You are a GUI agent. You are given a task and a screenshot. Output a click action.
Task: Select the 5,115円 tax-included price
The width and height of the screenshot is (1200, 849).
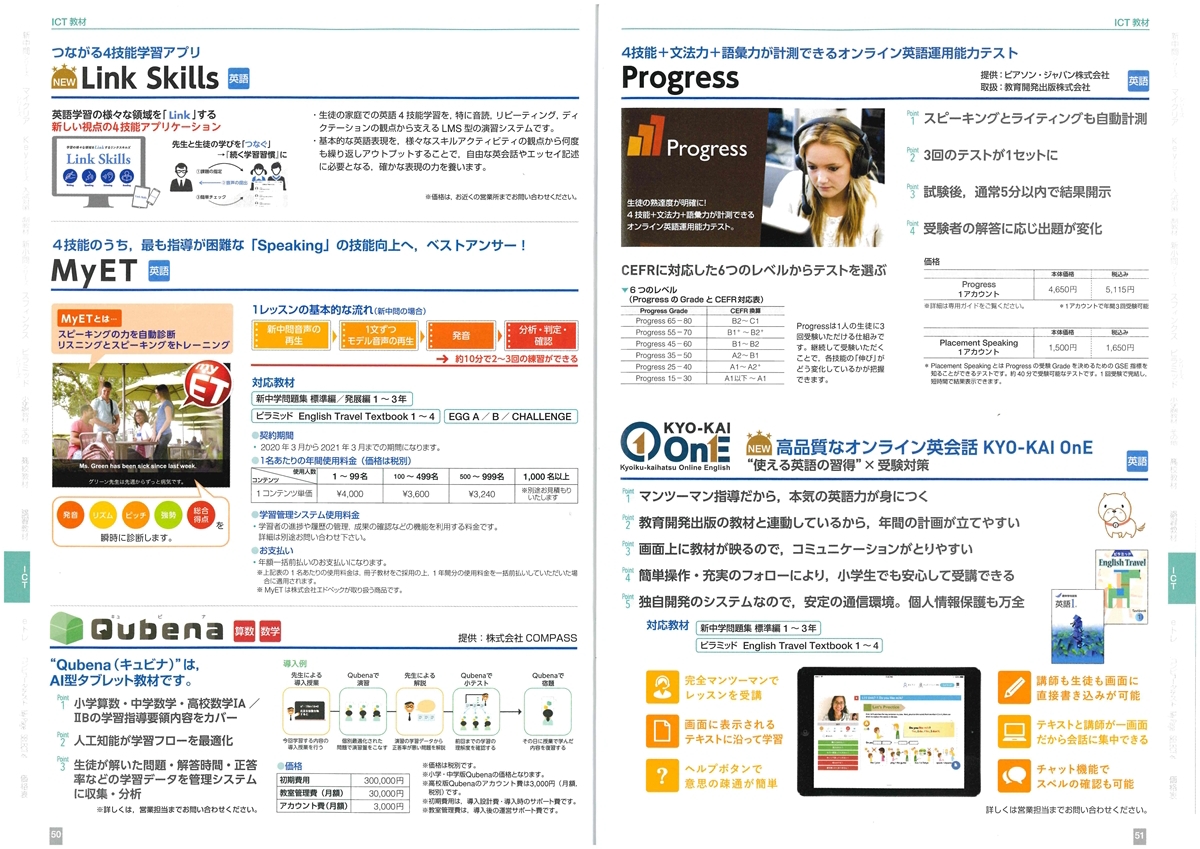tap(1120, 289)
